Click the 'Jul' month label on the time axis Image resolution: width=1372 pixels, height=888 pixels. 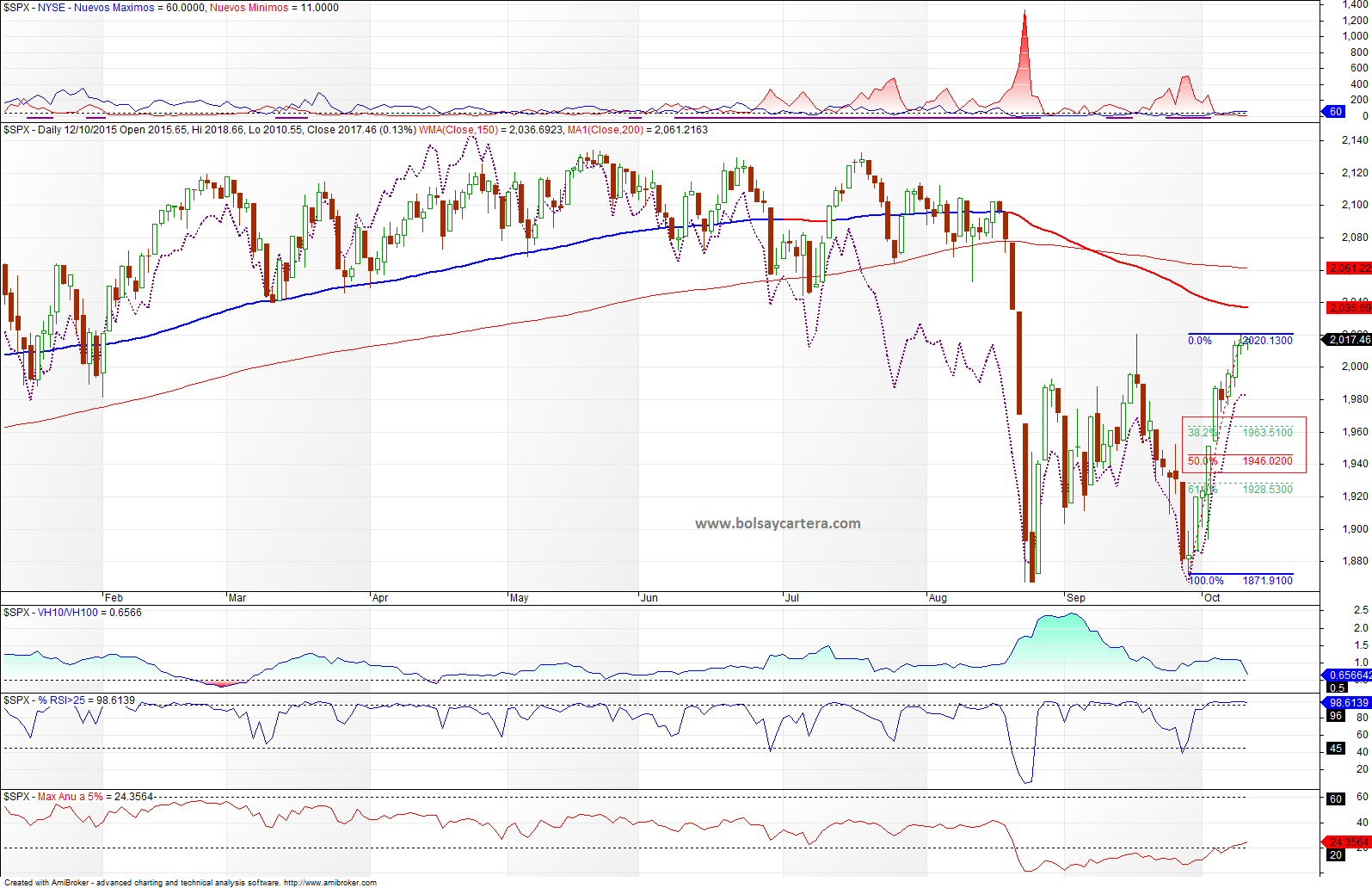pos(792,598)
